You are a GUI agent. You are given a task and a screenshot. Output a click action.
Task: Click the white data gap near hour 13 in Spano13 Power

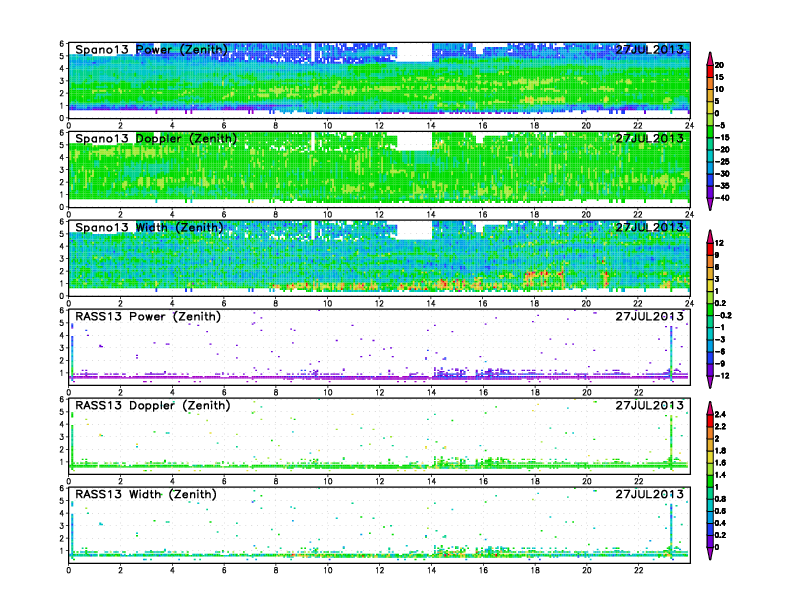click(414, 53)
